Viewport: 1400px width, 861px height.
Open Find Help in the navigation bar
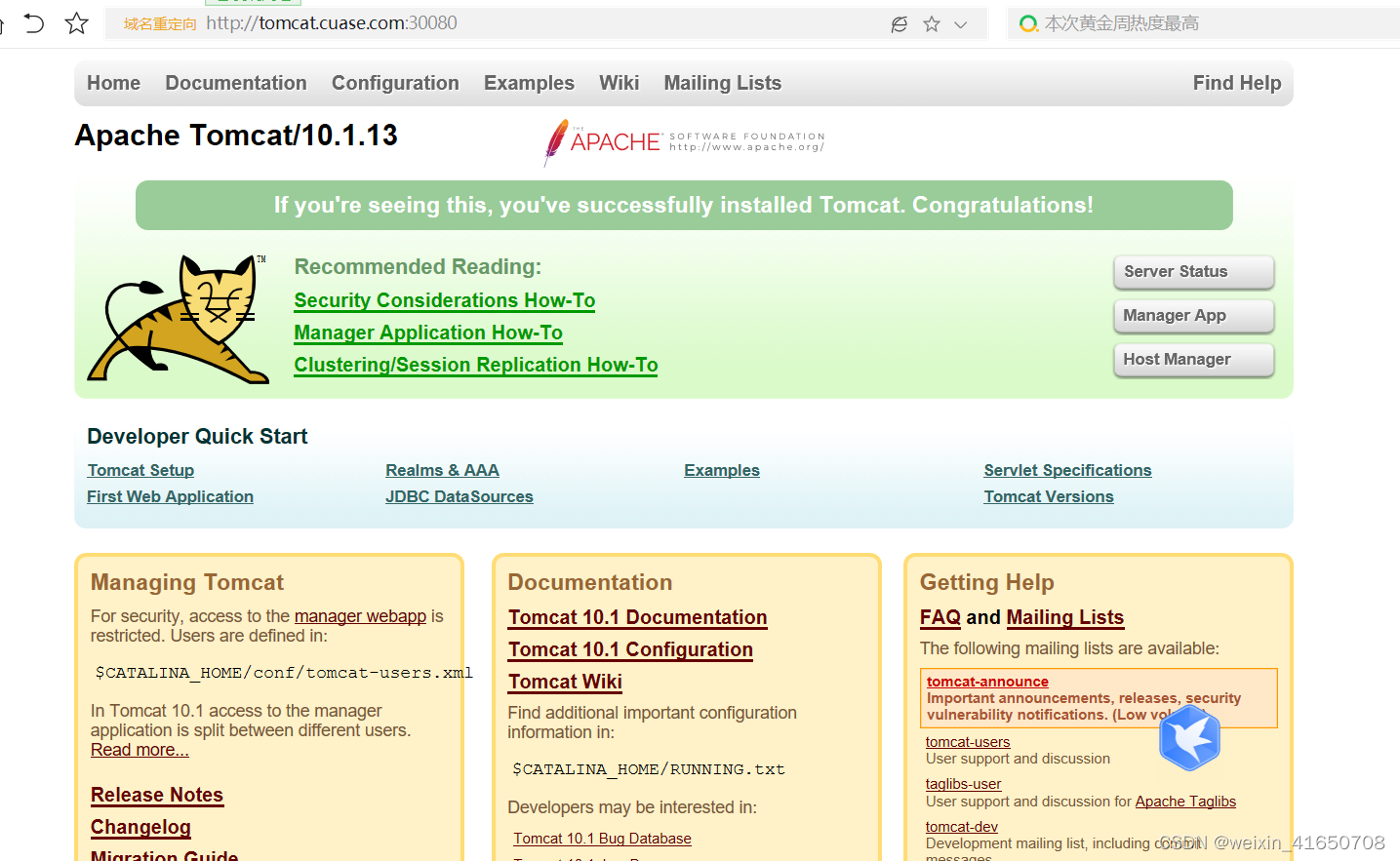(x=1237, y=84)
